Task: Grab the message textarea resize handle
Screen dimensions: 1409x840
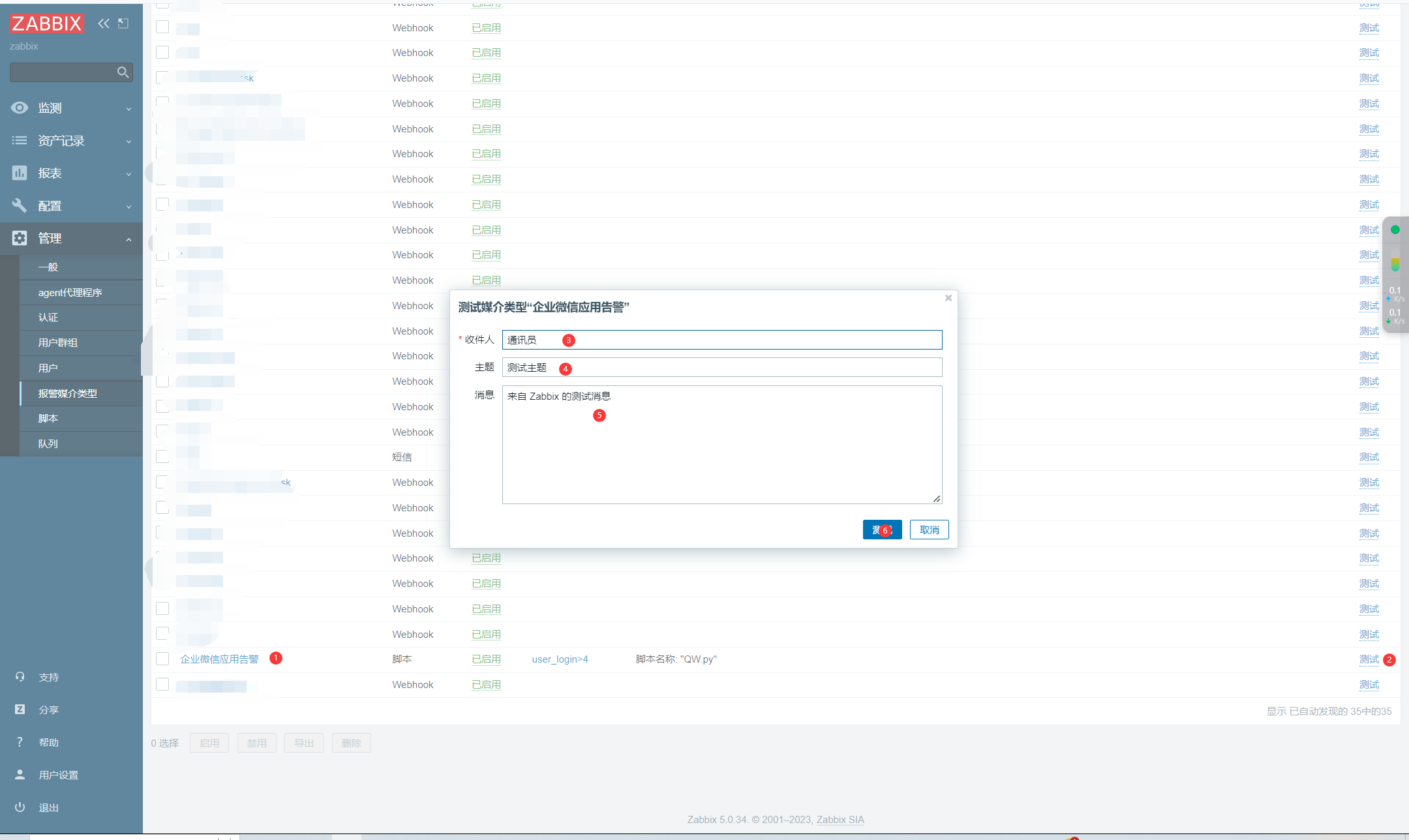Action: coord(937,499)
